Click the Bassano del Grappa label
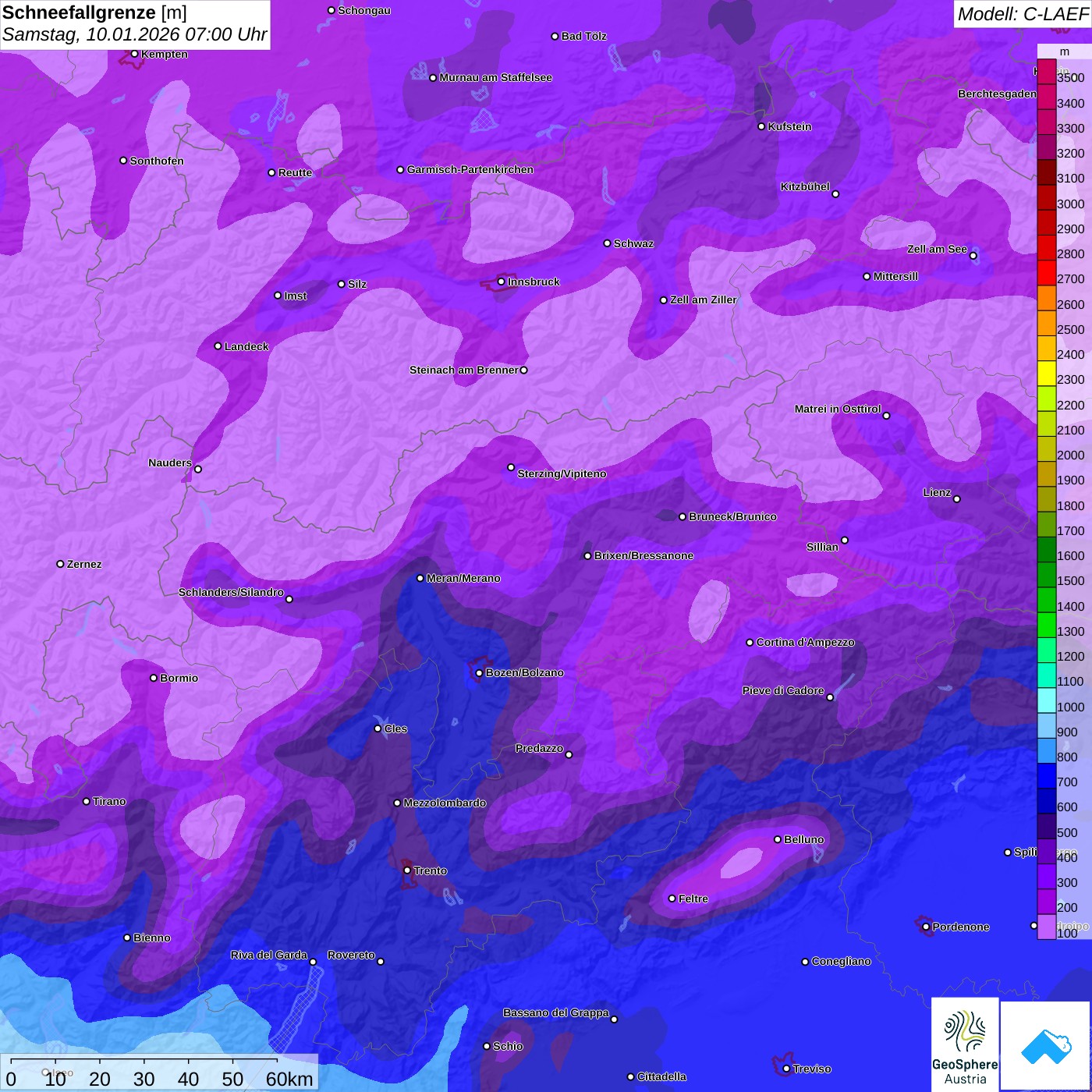 click(556, 1012)
